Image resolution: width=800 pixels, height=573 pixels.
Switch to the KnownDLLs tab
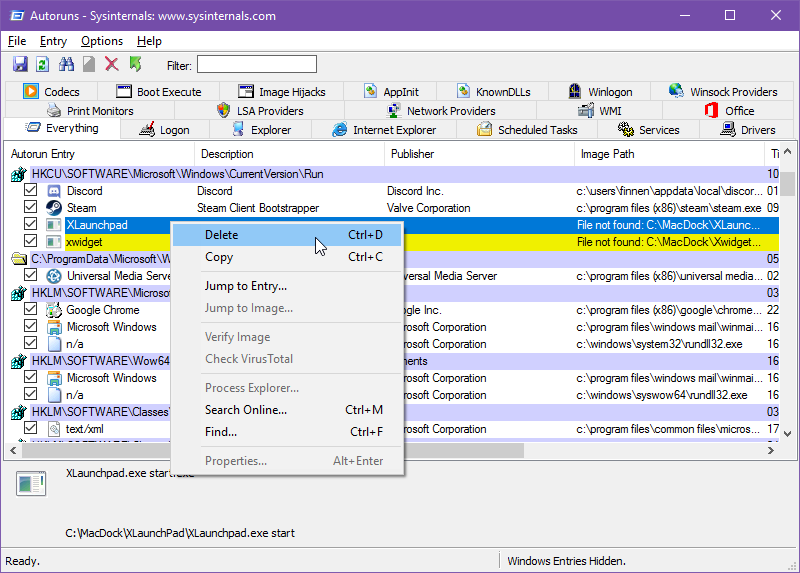point(493,92)
